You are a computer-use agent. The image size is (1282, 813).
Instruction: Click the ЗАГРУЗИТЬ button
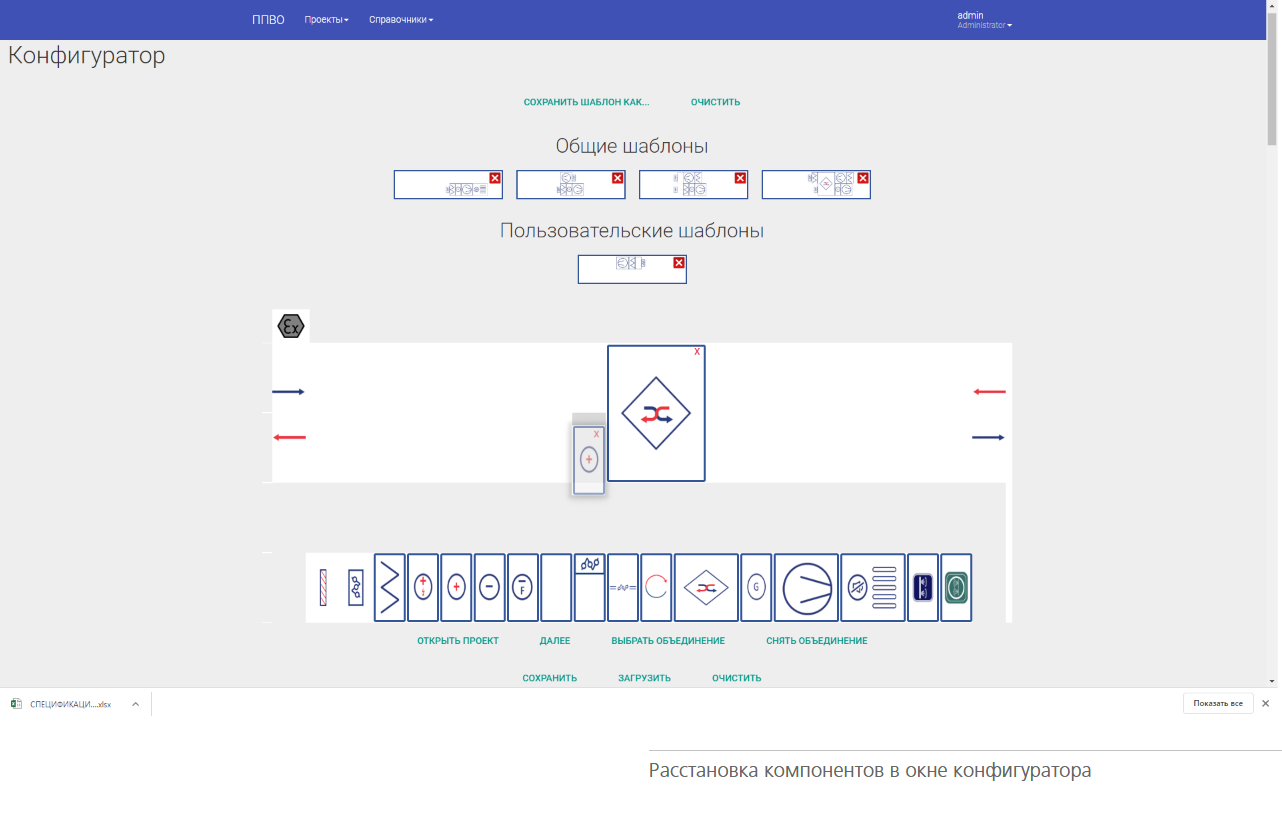(x=645, y=678)
